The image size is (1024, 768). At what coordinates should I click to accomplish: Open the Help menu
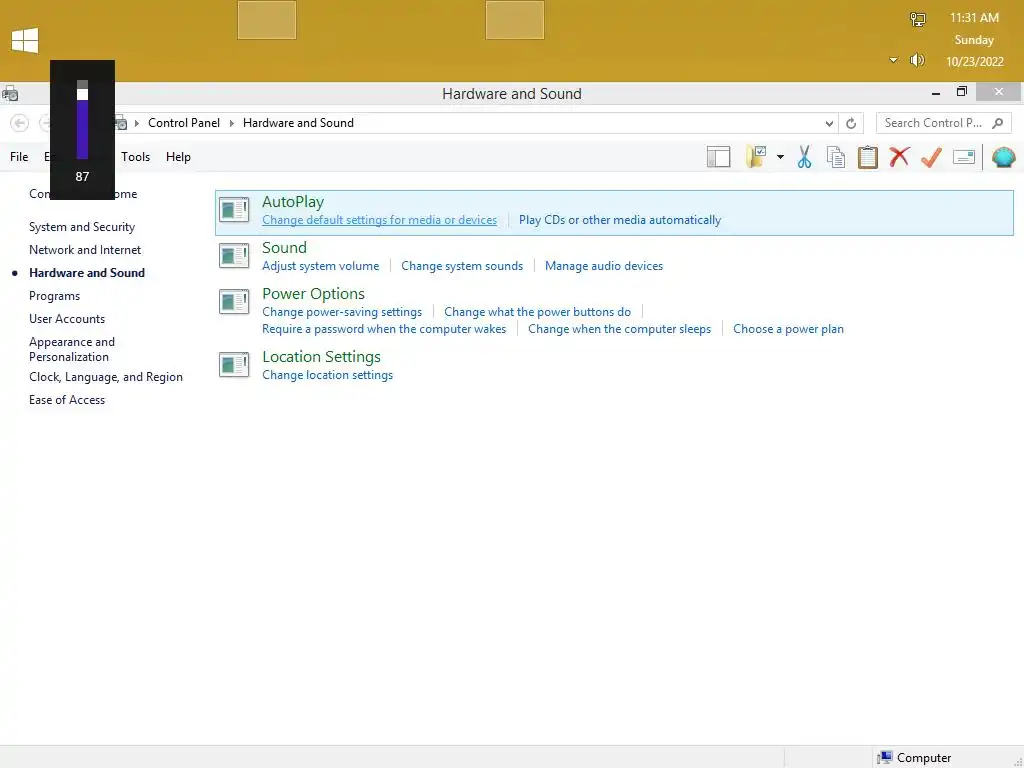(178, 157)
